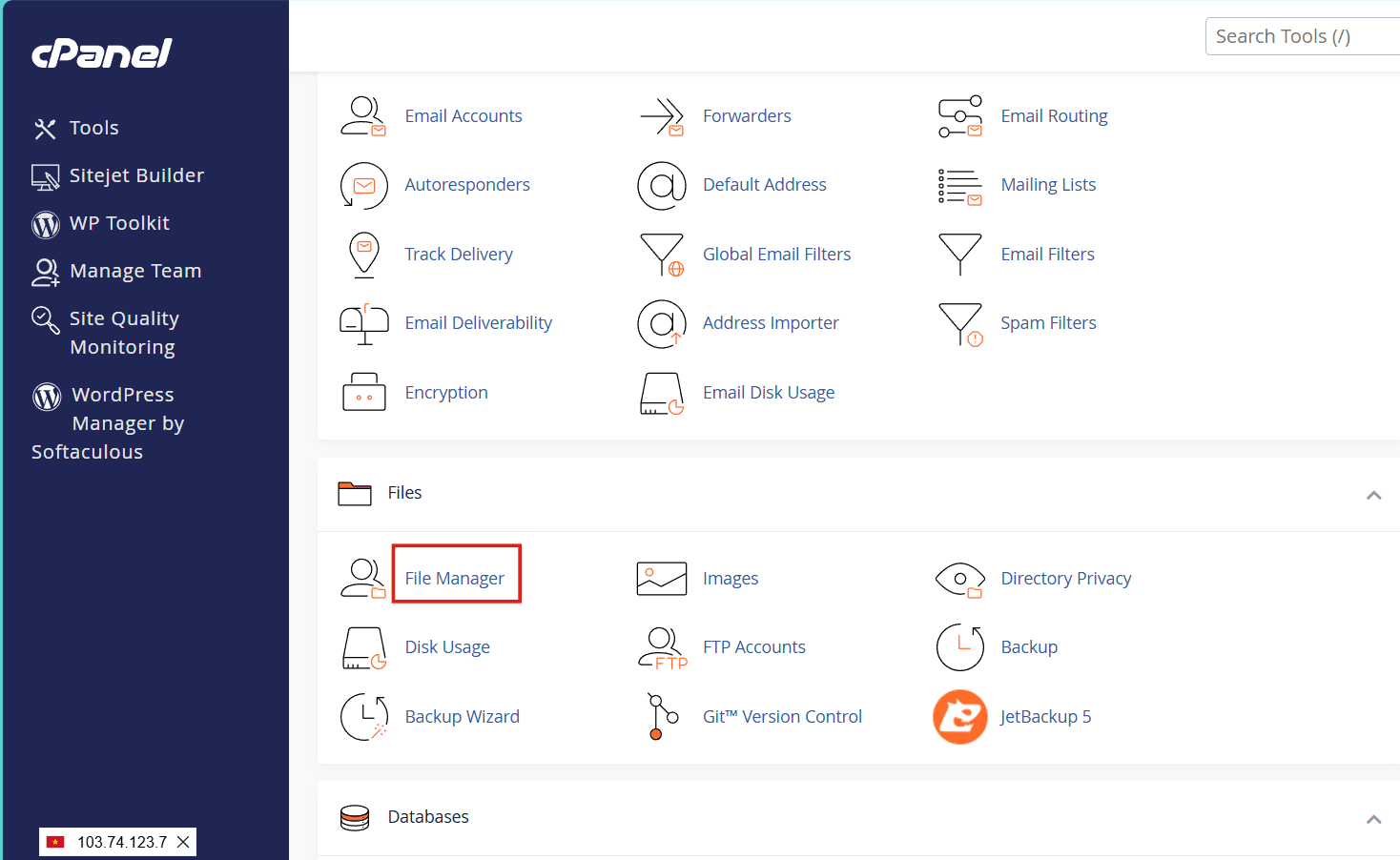Select Manage Team in sidebar
This screenshot has width=1400, height=860.
pos(134,271)
